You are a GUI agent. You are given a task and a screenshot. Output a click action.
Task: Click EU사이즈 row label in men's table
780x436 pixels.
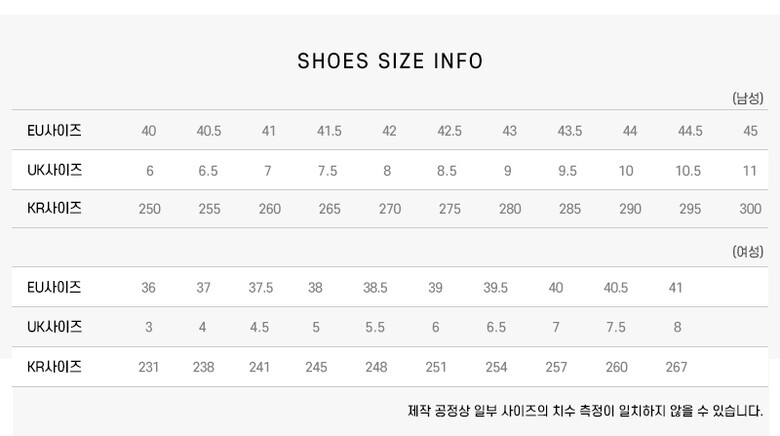tap(54, 131)
